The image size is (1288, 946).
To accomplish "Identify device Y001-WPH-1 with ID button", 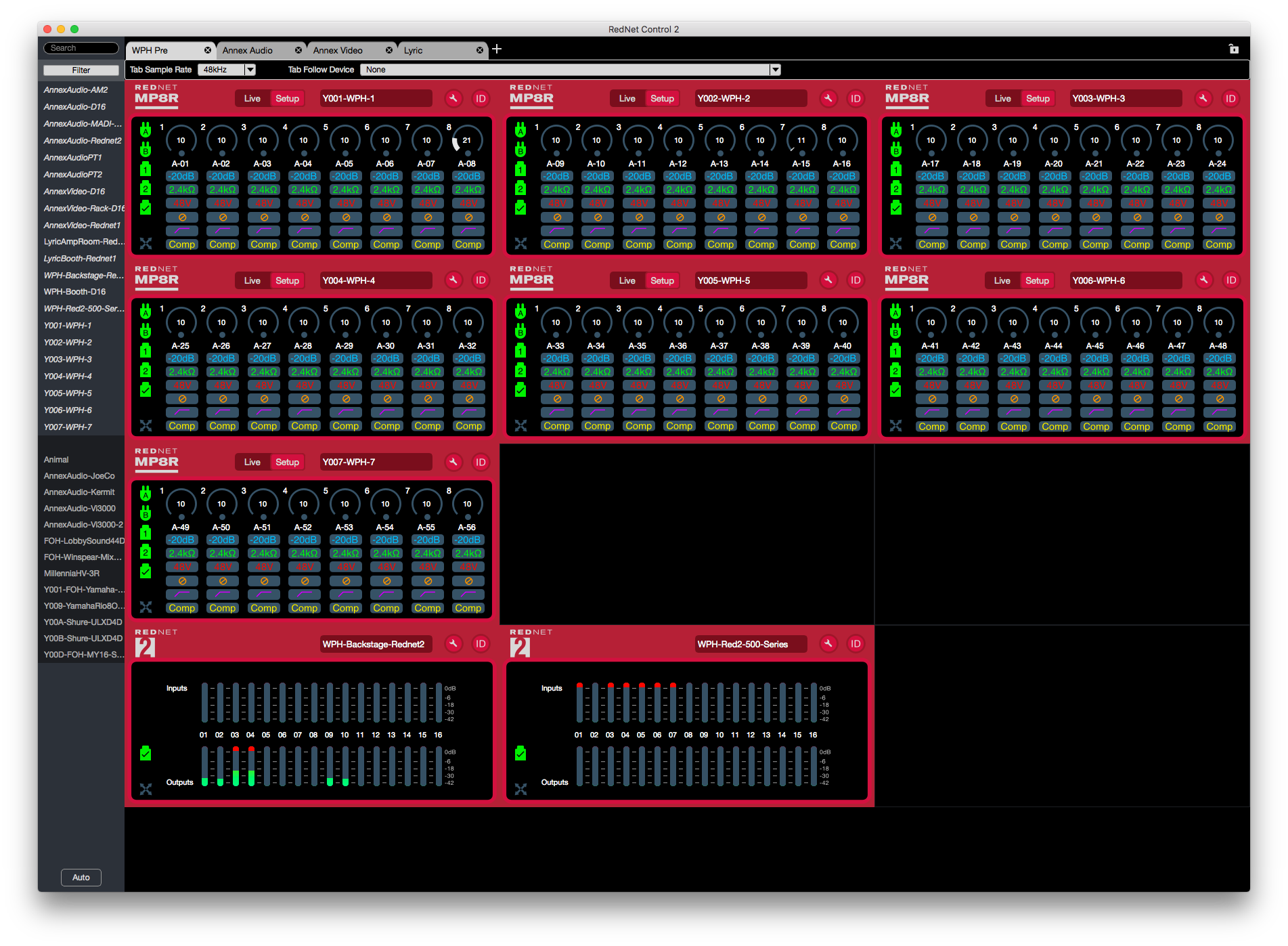I will (x=481, y=99).
